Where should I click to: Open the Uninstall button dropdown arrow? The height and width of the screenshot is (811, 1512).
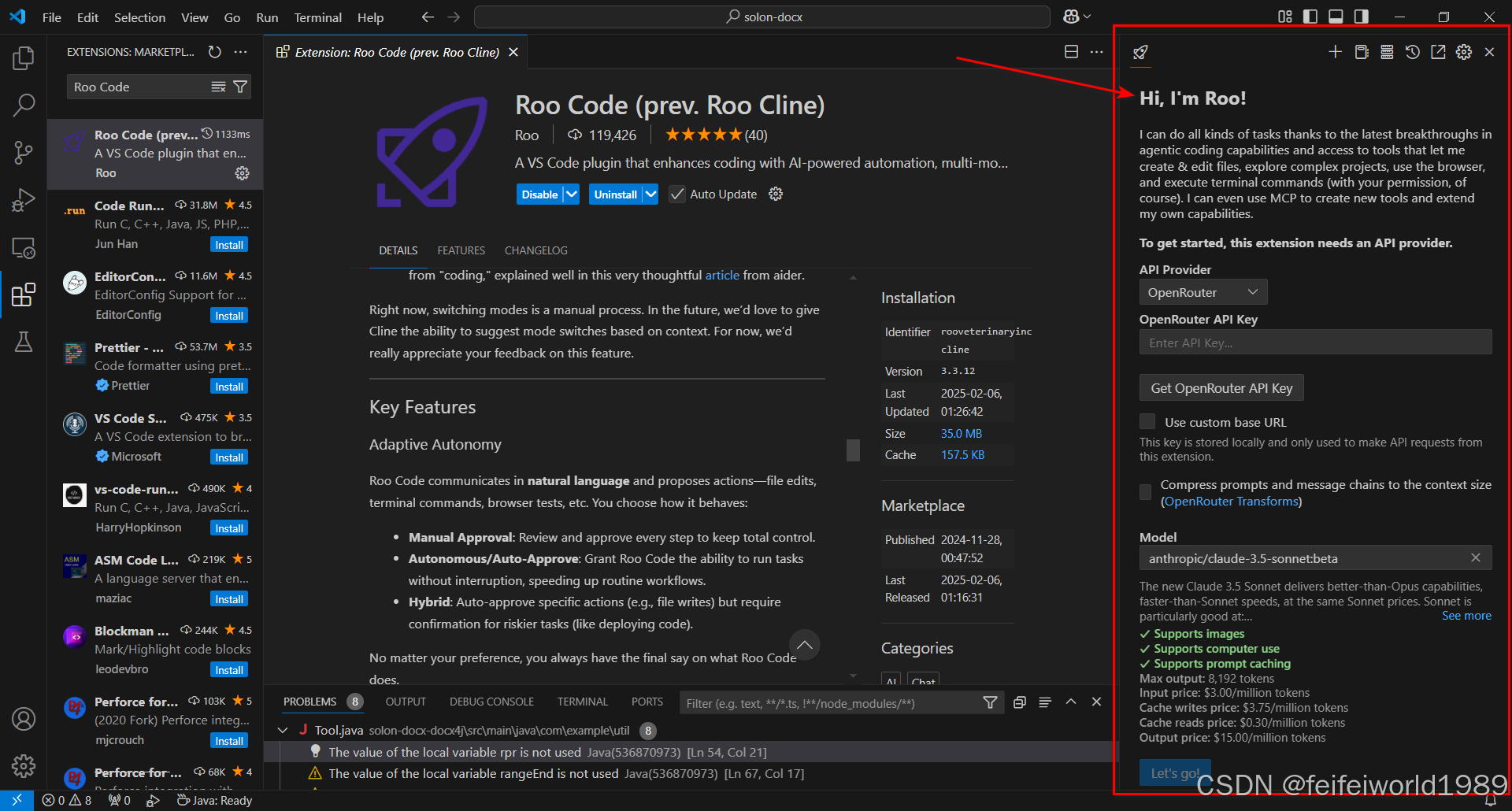pos(650,194)
